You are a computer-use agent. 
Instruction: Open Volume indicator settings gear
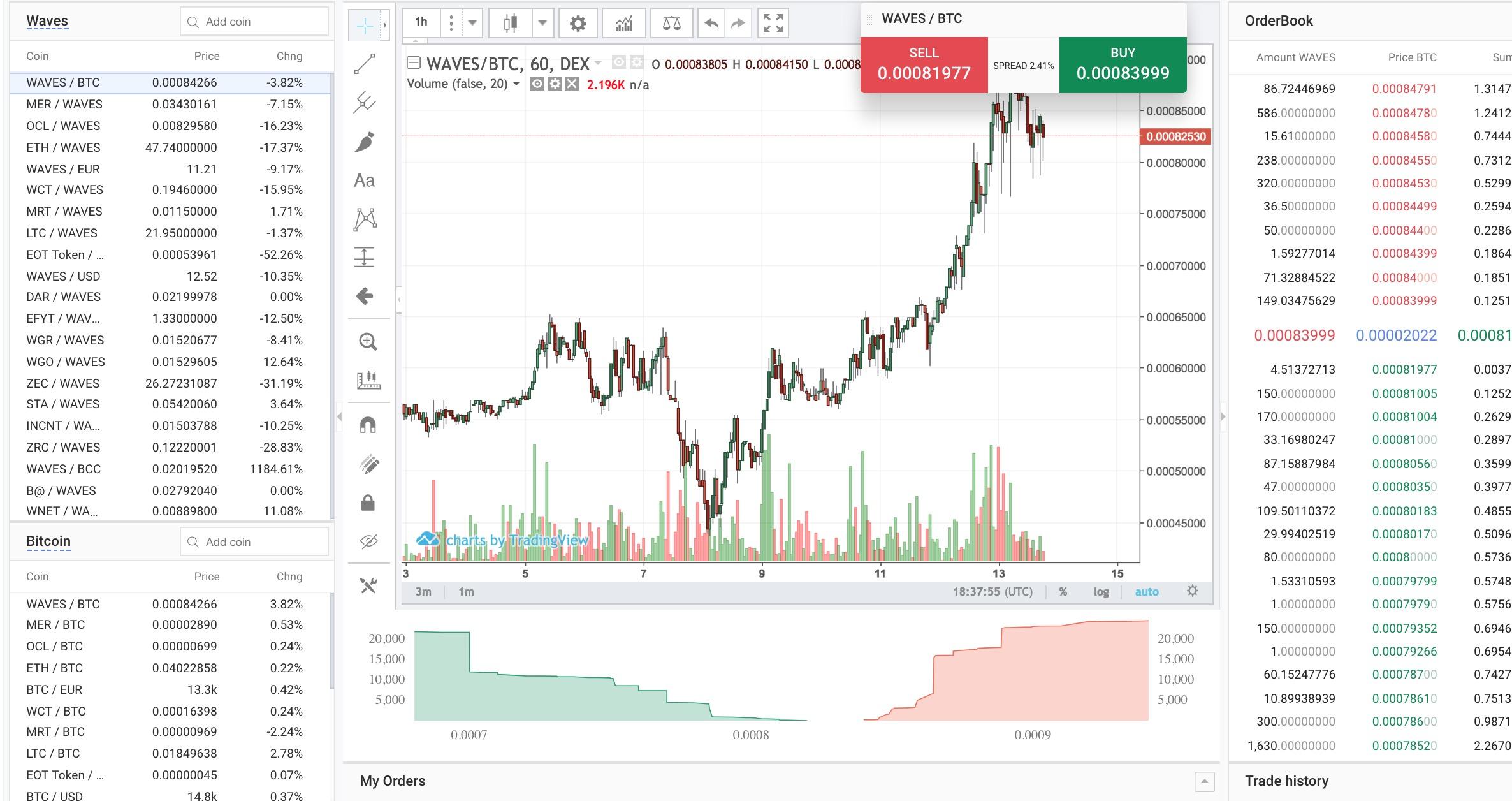[x=555, y=84]
